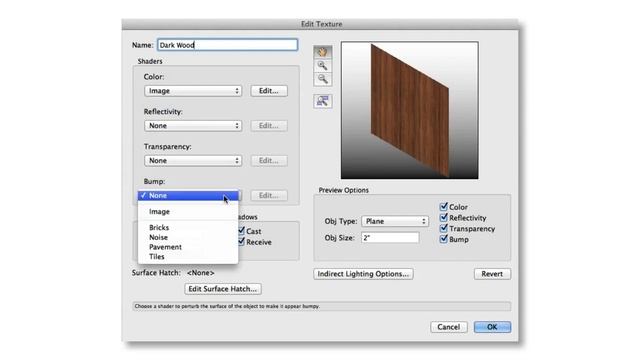Select the pan hand tool
Viewport: 640px width, 360px height.
tap(322, 52)
